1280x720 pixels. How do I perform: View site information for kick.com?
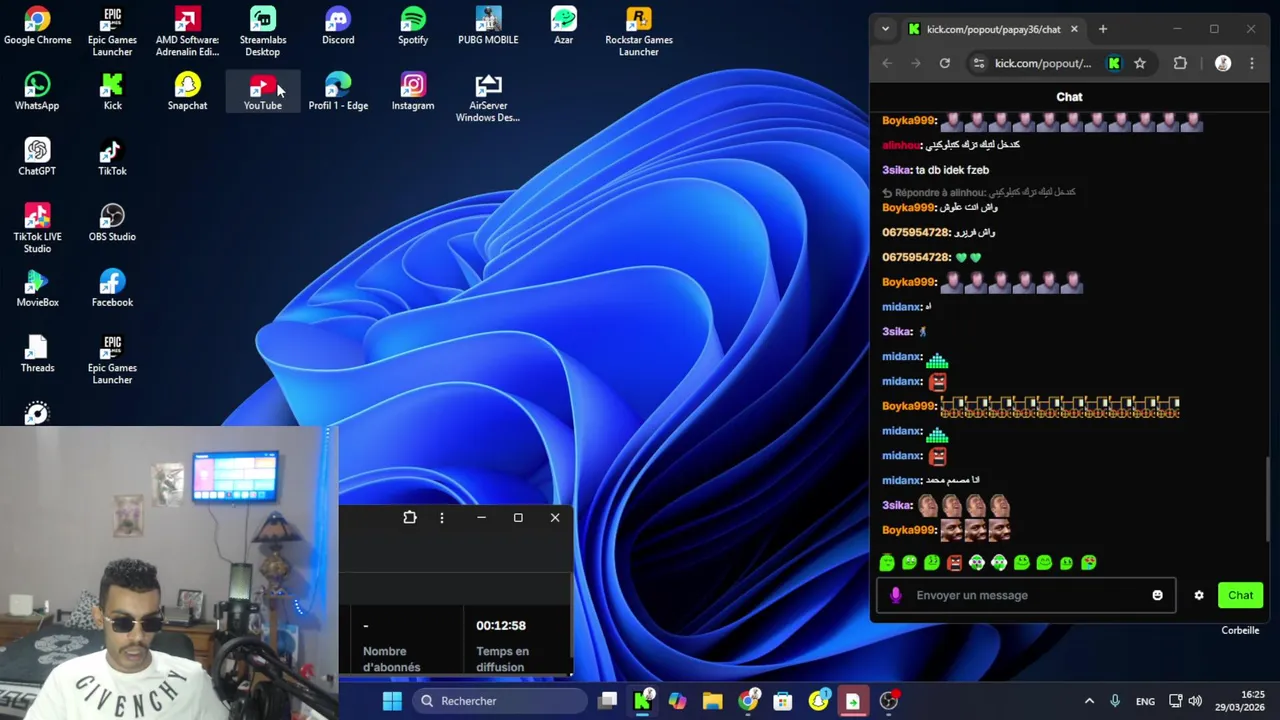tap(978, 63)
